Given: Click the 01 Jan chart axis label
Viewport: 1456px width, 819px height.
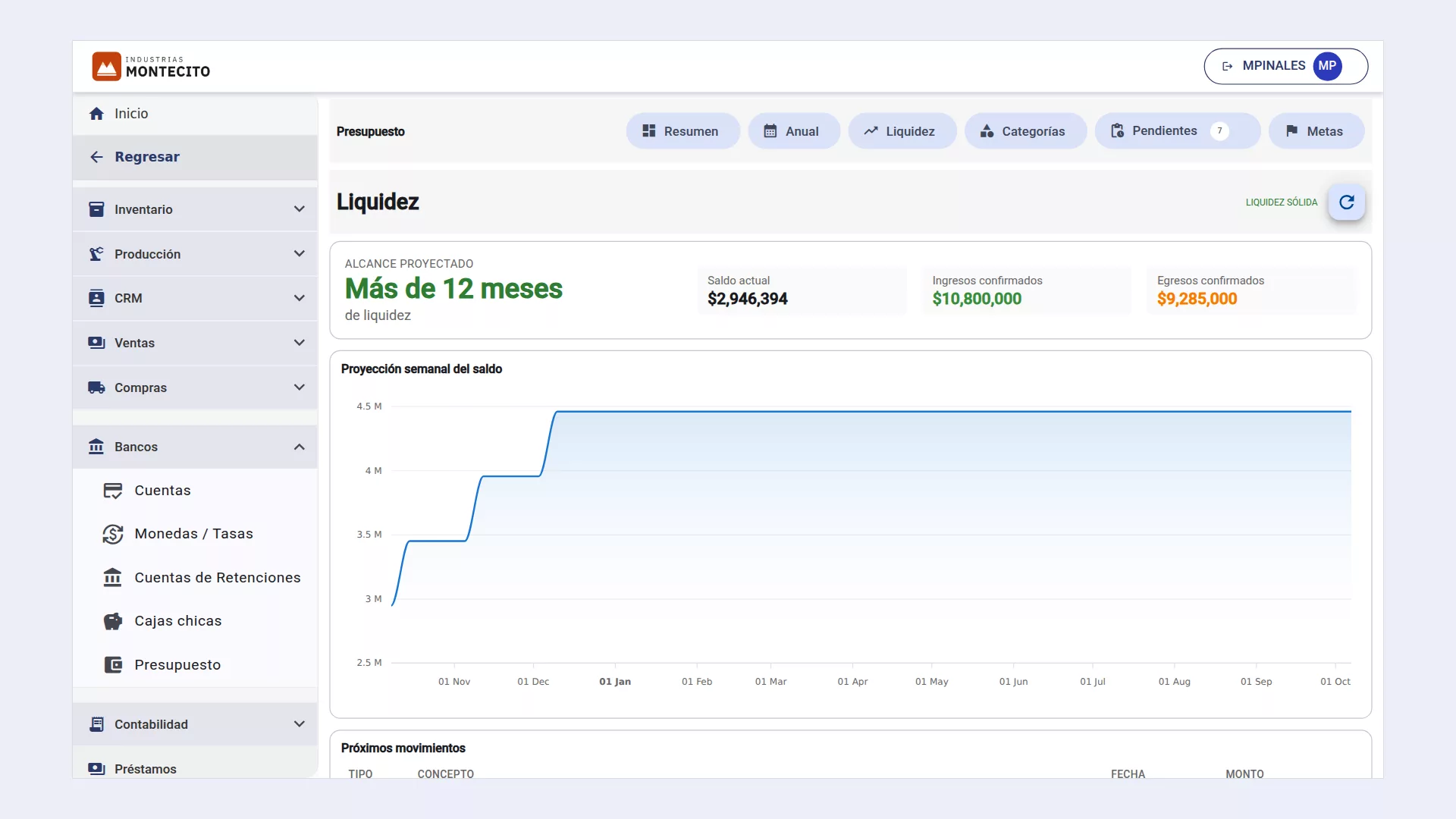Looking at the screenshot, I should 615,682.
